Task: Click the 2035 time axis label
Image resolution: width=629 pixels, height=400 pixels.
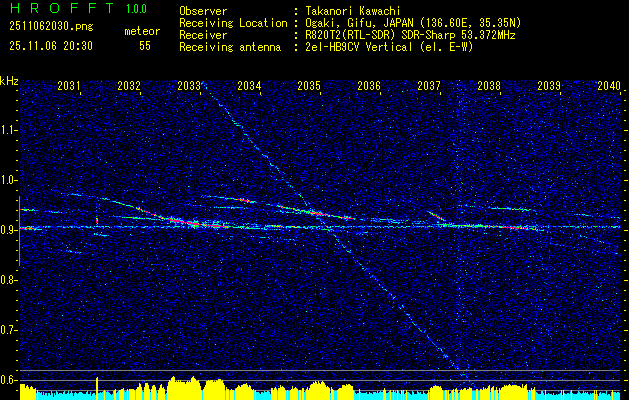Action: [309, 85]
